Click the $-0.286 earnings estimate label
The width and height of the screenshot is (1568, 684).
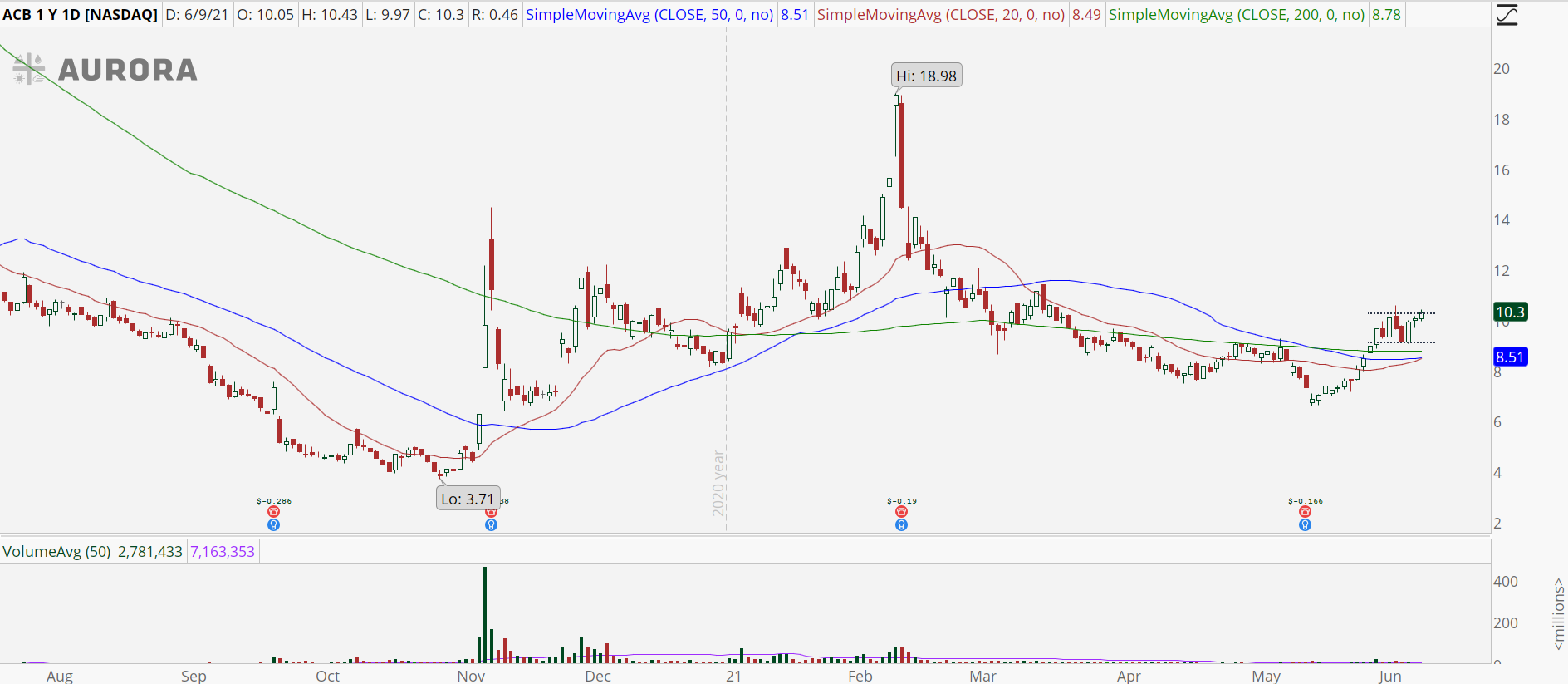274,501
